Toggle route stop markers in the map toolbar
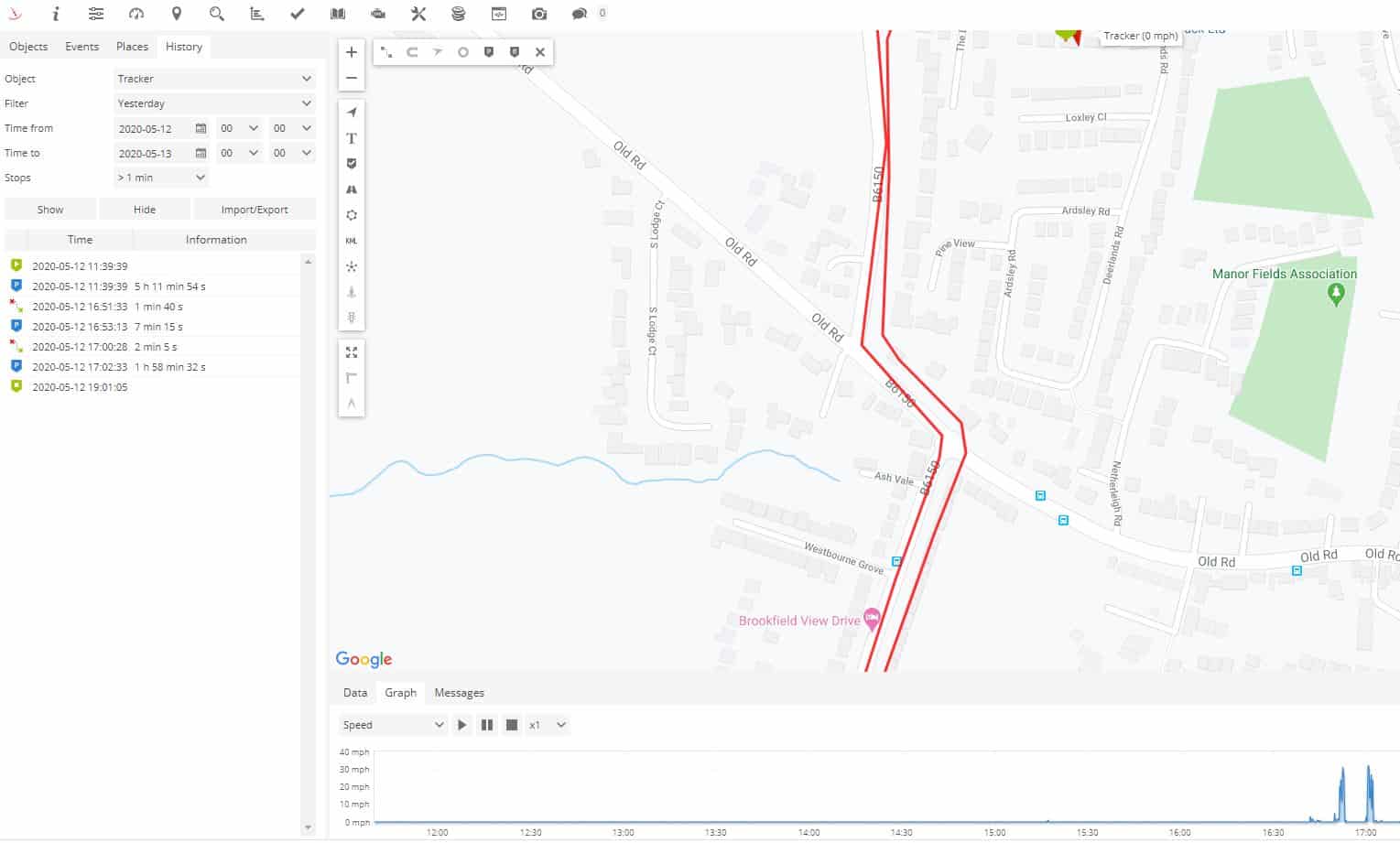This screenshot has width=1400, height=843. pos(489,52)
